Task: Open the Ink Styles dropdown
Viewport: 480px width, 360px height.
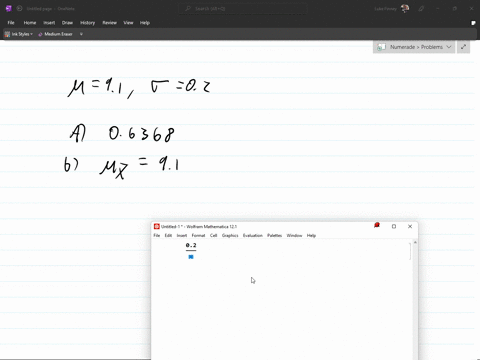Action: pyautogui.click(x=19, y=34)
